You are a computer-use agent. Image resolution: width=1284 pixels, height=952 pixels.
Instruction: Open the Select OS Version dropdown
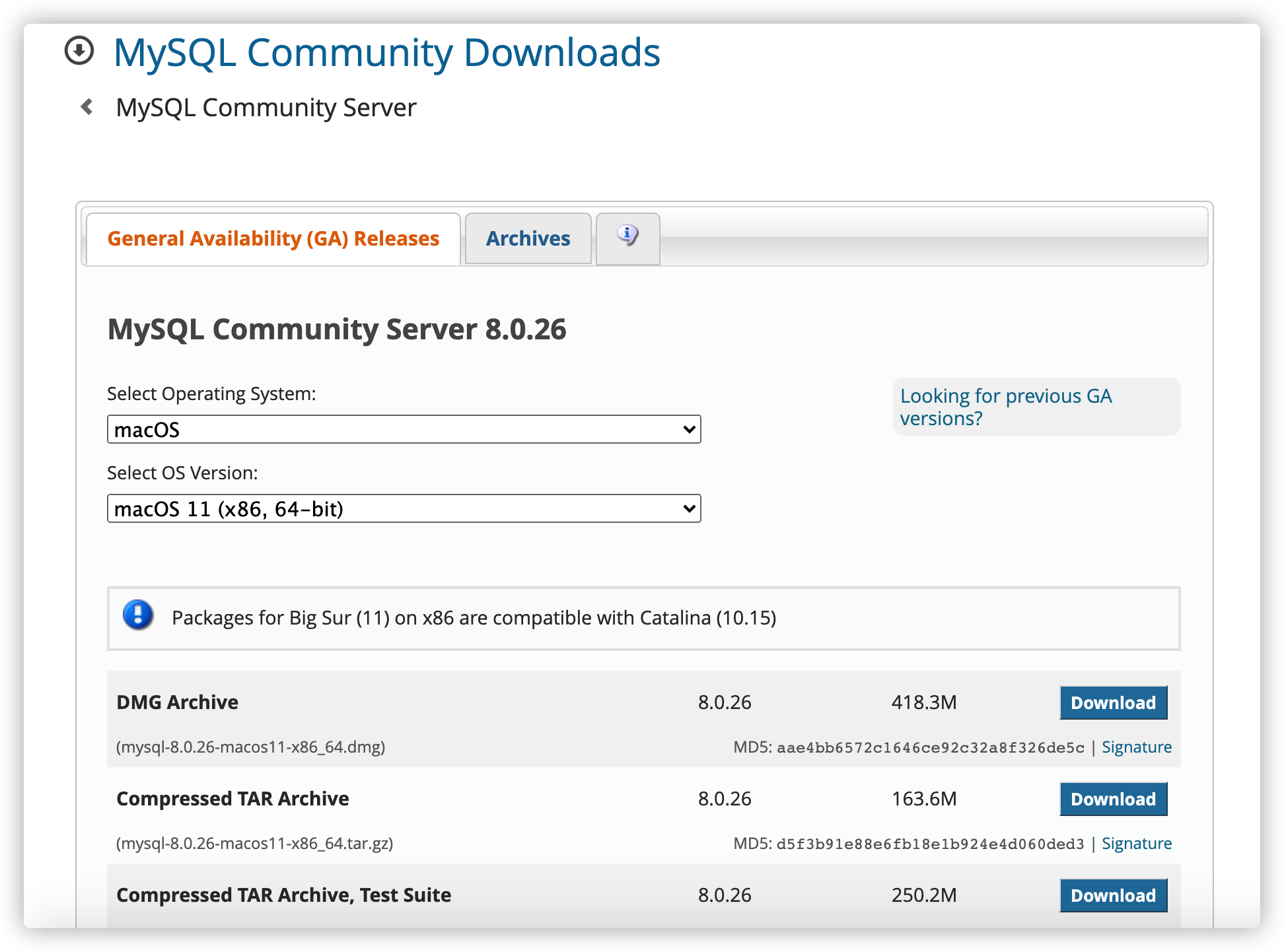[404, 508]
